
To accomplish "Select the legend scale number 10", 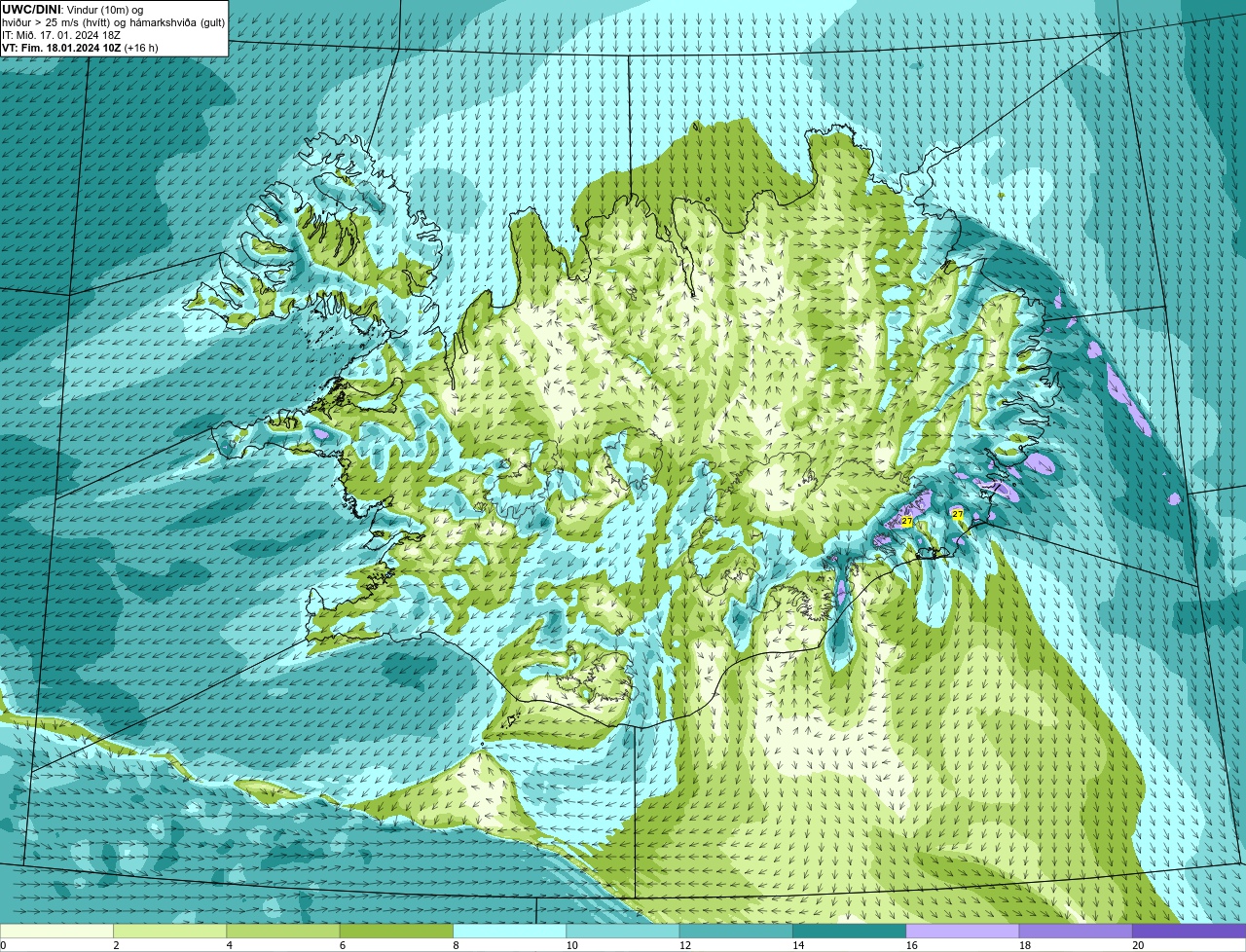I will (571, 945).
